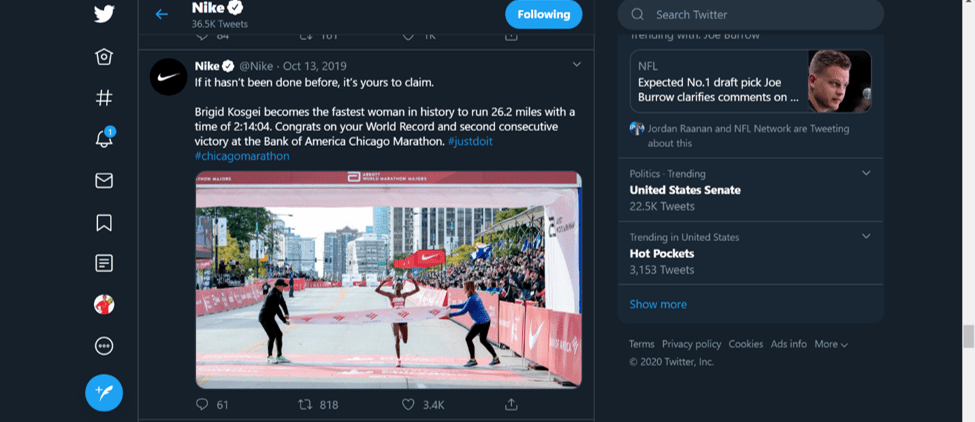975x422 pixels.
Task: Expand the Nike tweet options chevron
Action: click(577, 65)
